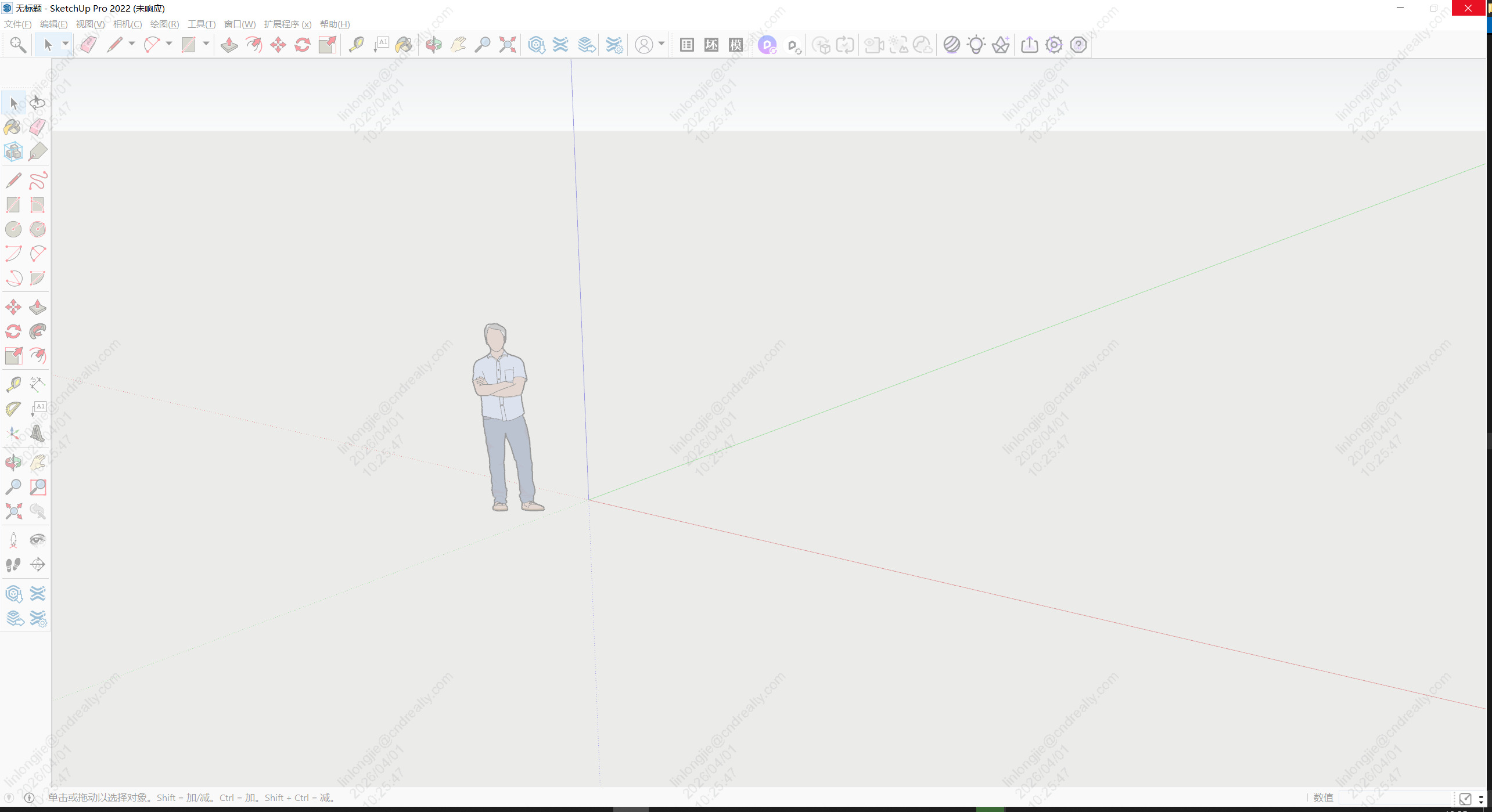Open the 扩展程序 (x) menu
The image size is (1492, 812).
coord(287,24)
